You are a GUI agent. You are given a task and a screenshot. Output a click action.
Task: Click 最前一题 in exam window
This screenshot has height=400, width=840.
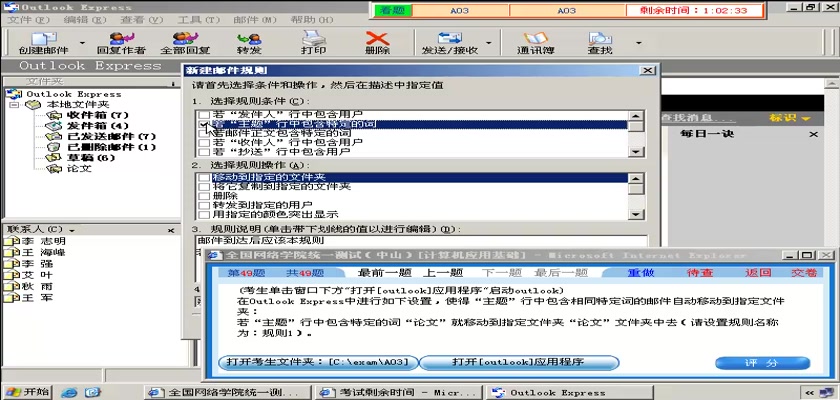pos(384,273)
